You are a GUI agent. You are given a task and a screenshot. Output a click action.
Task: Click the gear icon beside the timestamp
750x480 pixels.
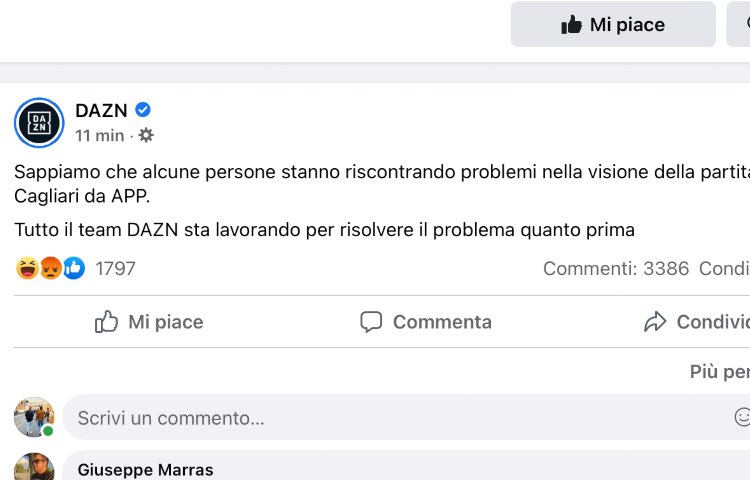(146, 135)
